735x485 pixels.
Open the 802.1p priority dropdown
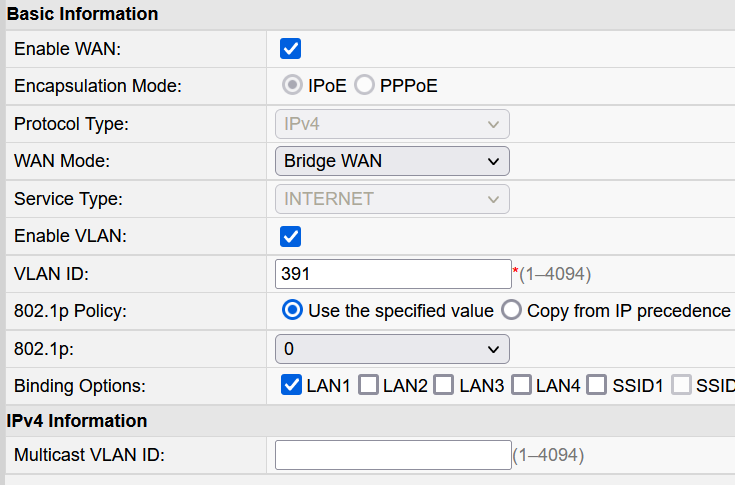coord(392,349)
